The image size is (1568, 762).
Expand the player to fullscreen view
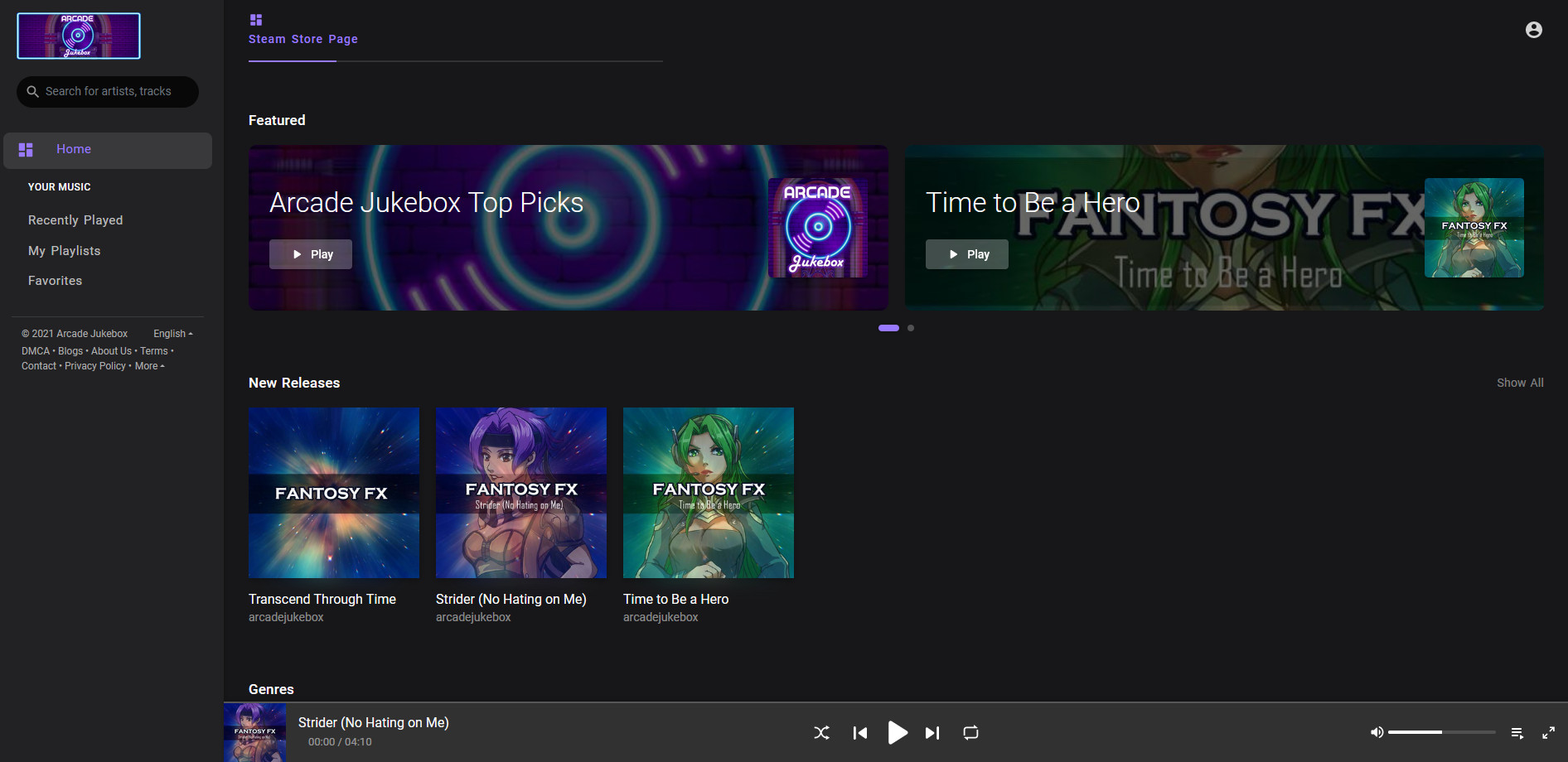click(x=1548, y=732)
